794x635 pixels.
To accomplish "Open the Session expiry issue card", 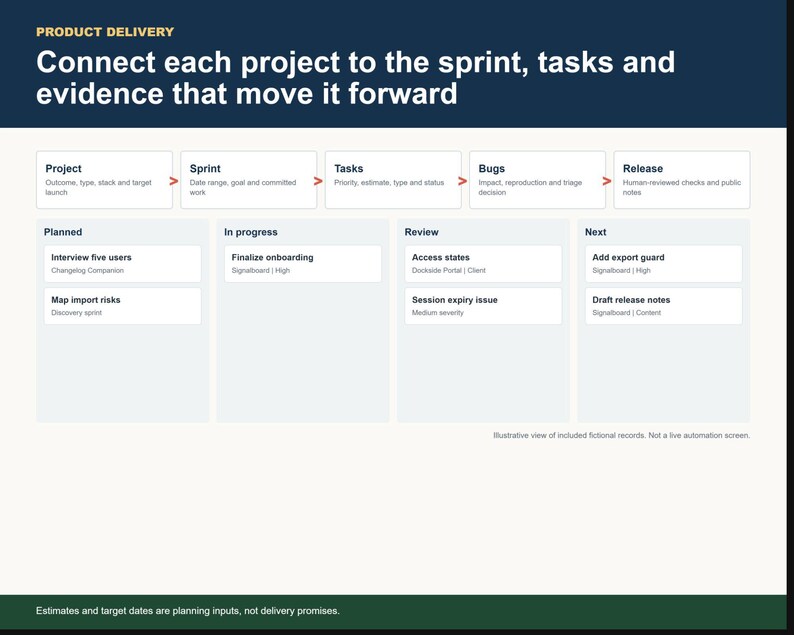I will pos(483,306).
